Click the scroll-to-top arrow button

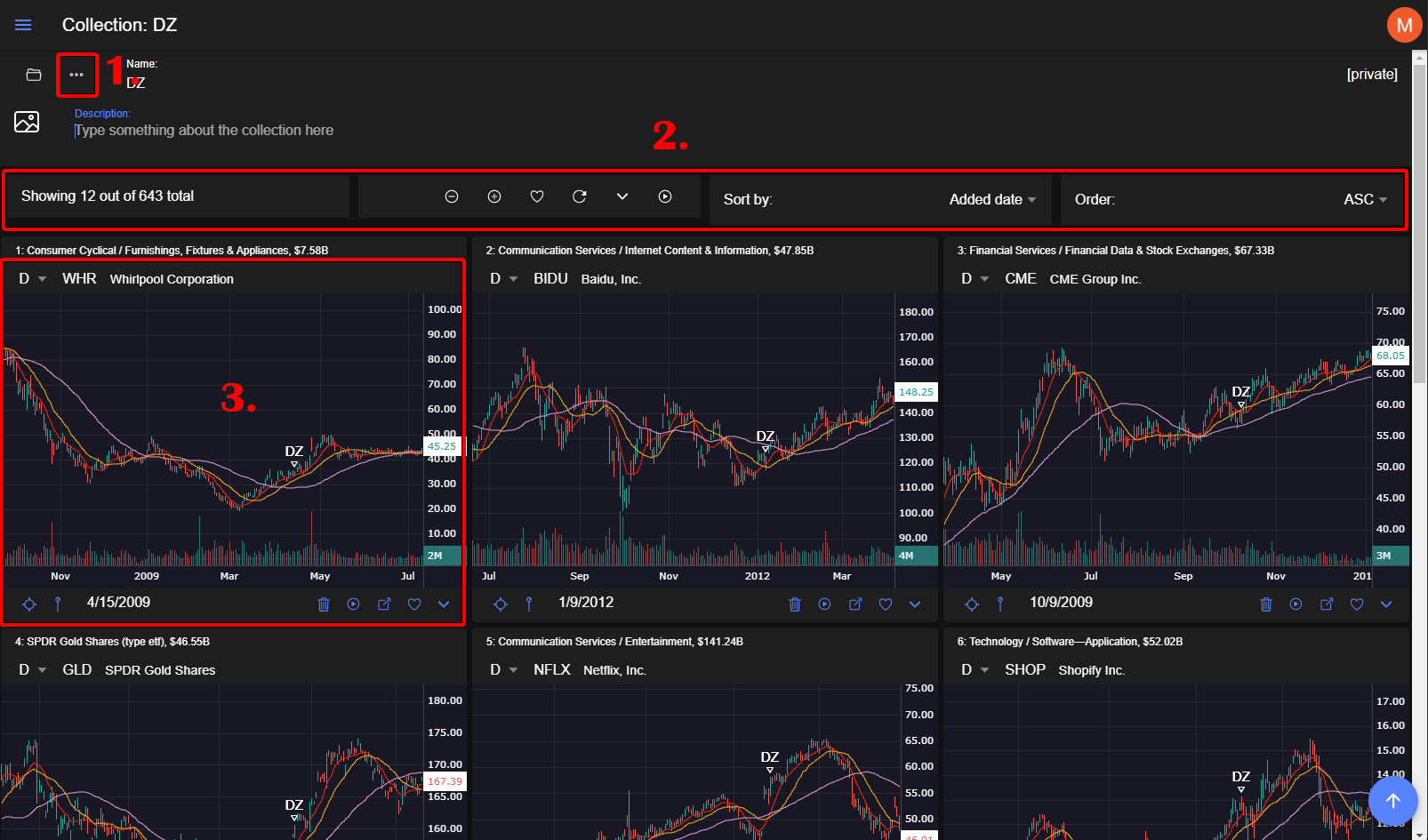1392,801
